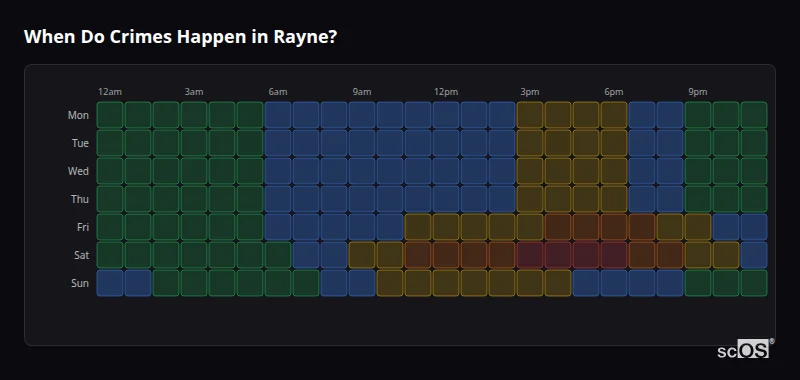Click the 'Thu' row label
The image size is (800, 380).
click(x=80, y=199)
